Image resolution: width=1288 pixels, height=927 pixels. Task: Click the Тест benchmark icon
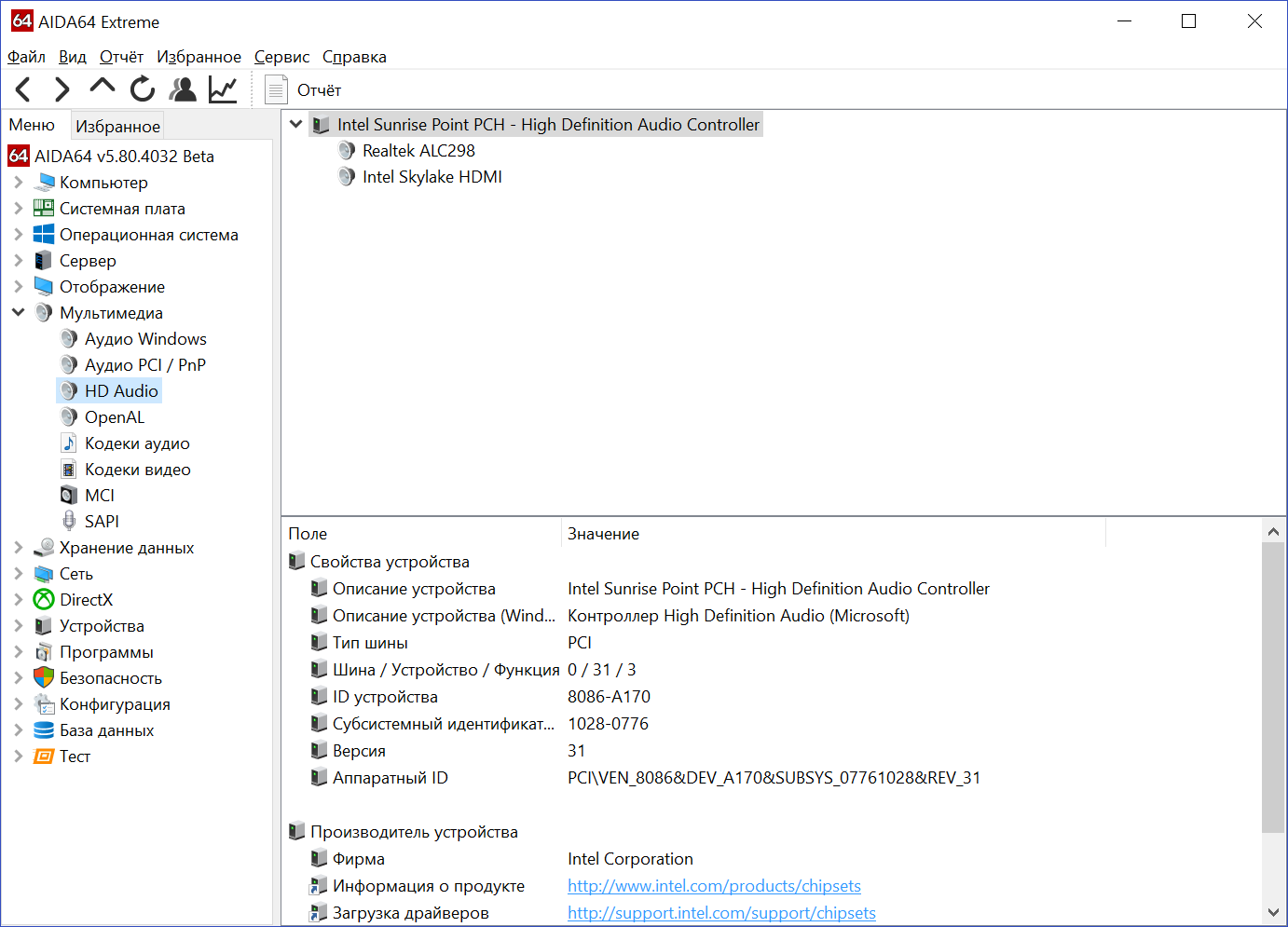(x=44, y=756)
